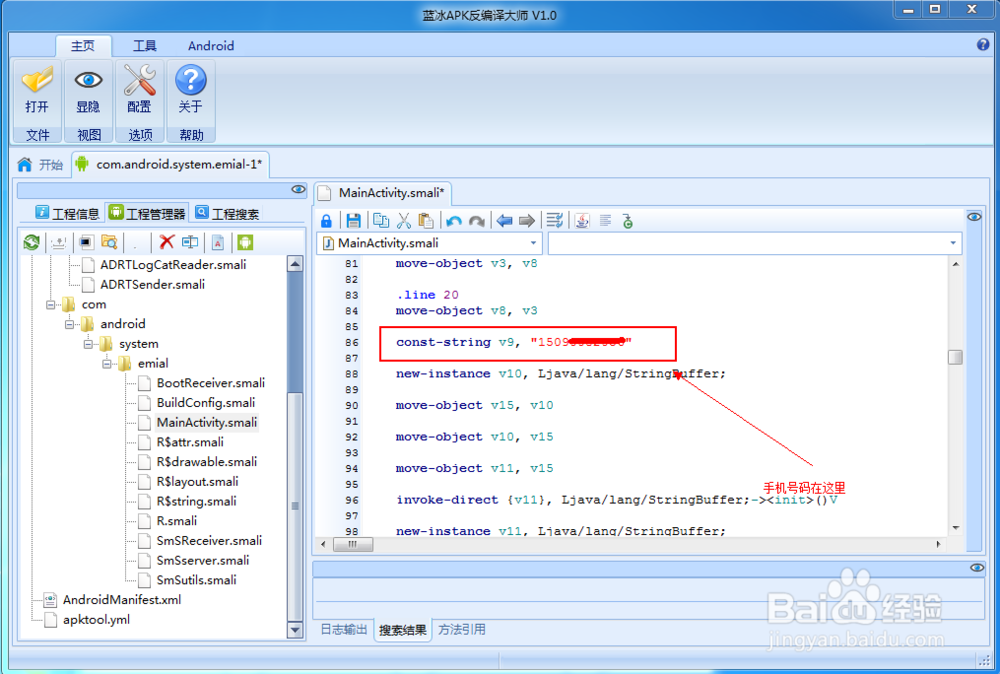Viewport: 1000px width, 674px height.
Task: Select apktool.yml in the tree
Action: coord(96,620)
